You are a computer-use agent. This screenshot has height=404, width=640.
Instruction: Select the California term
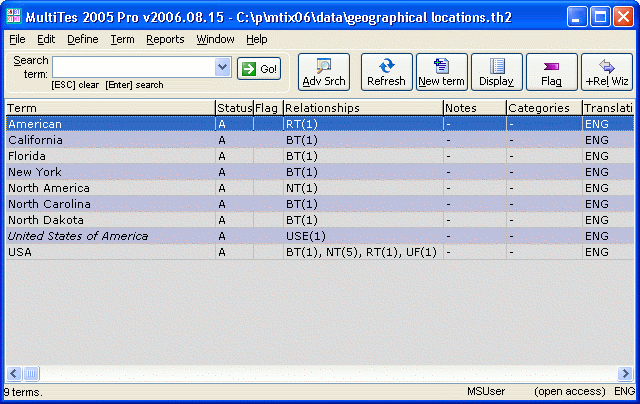(x=36, y=140)
